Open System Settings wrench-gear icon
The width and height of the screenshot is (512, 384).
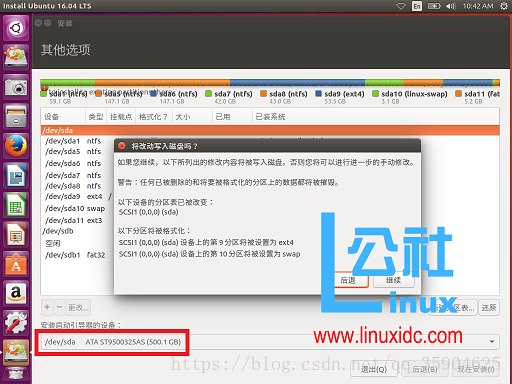tap(16, 322)
